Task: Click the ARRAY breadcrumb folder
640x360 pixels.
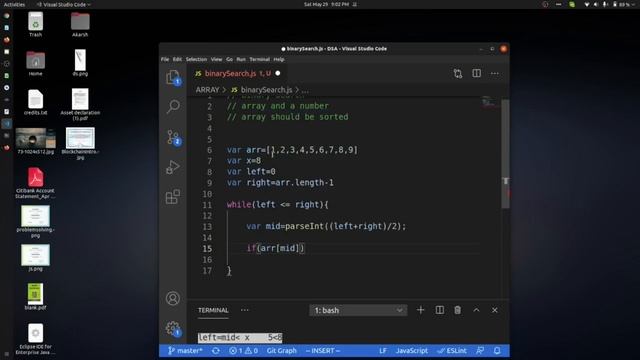Action: pos(207,90)
